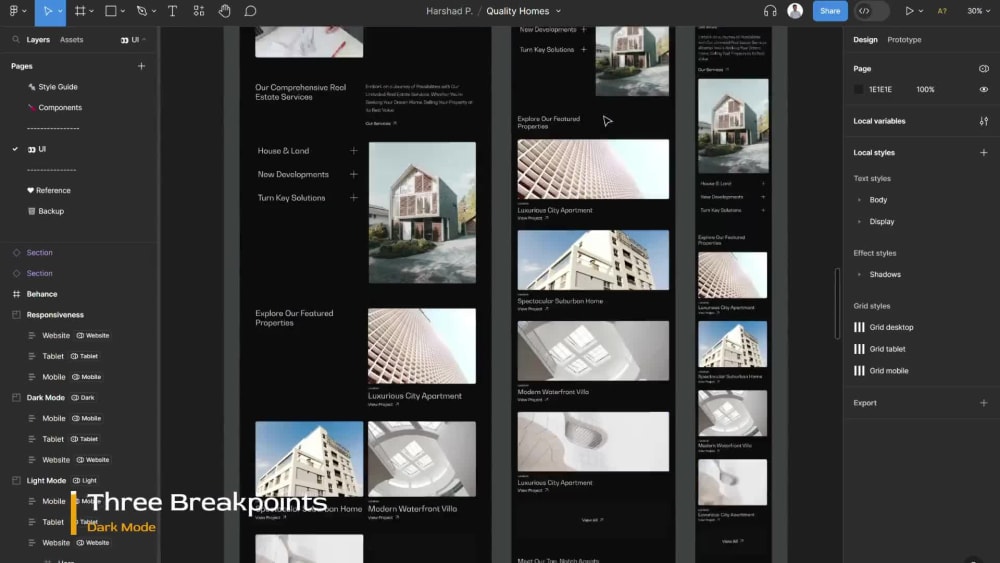
Task: Click the Share button
Action: [830, 11]
